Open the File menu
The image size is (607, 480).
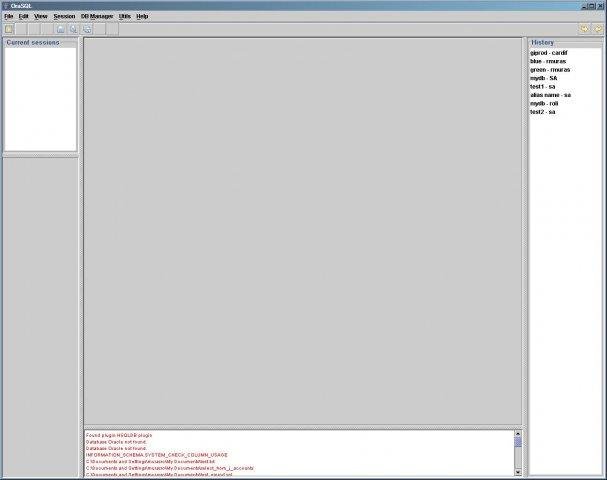9,16
